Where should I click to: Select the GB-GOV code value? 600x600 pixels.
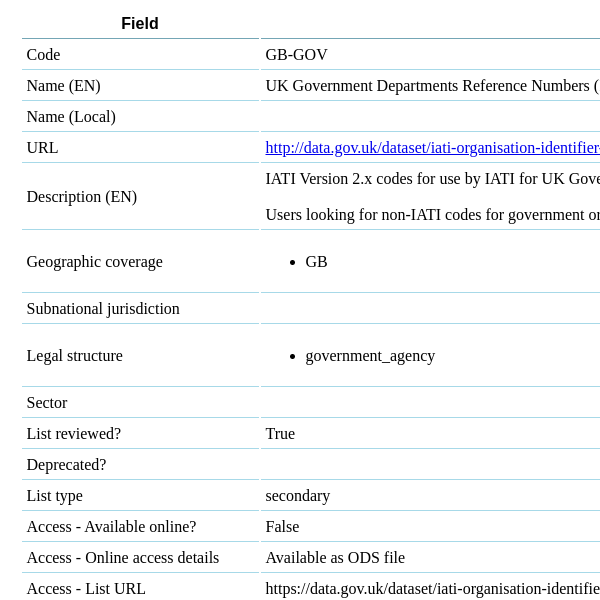[x=296, y=55]
